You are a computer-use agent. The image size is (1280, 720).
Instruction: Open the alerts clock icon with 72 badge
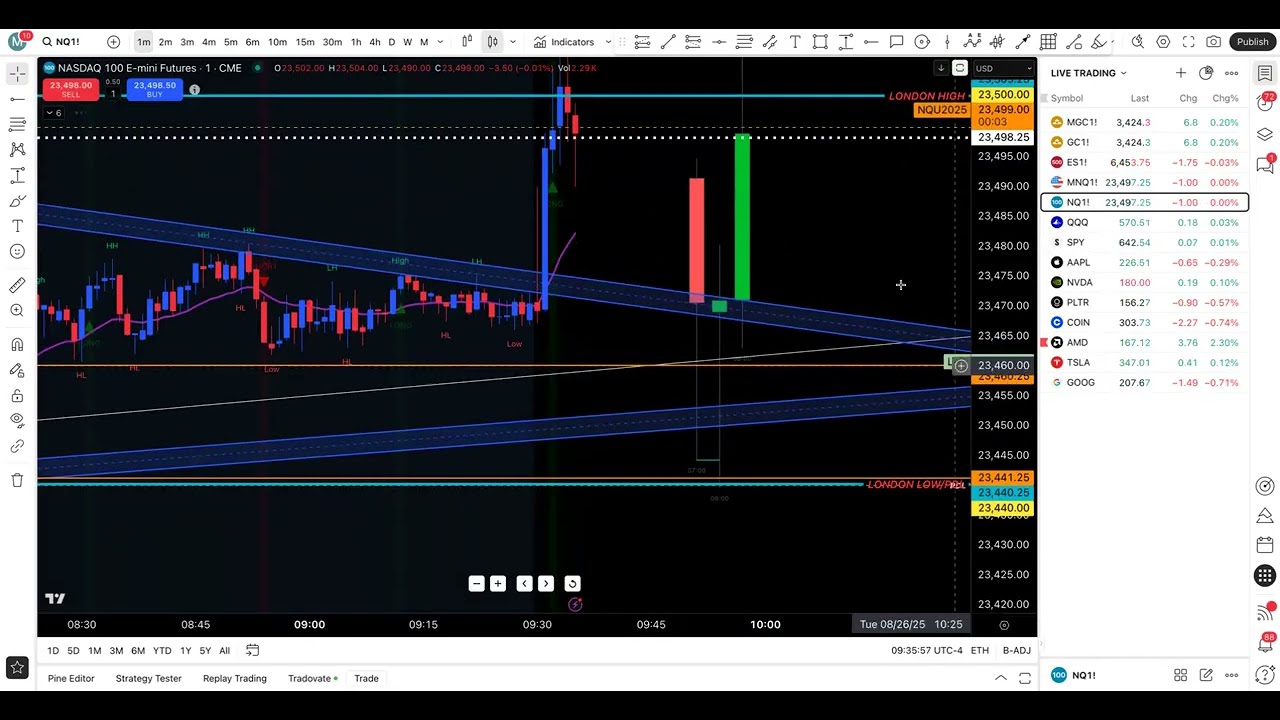pos(1265,104)
